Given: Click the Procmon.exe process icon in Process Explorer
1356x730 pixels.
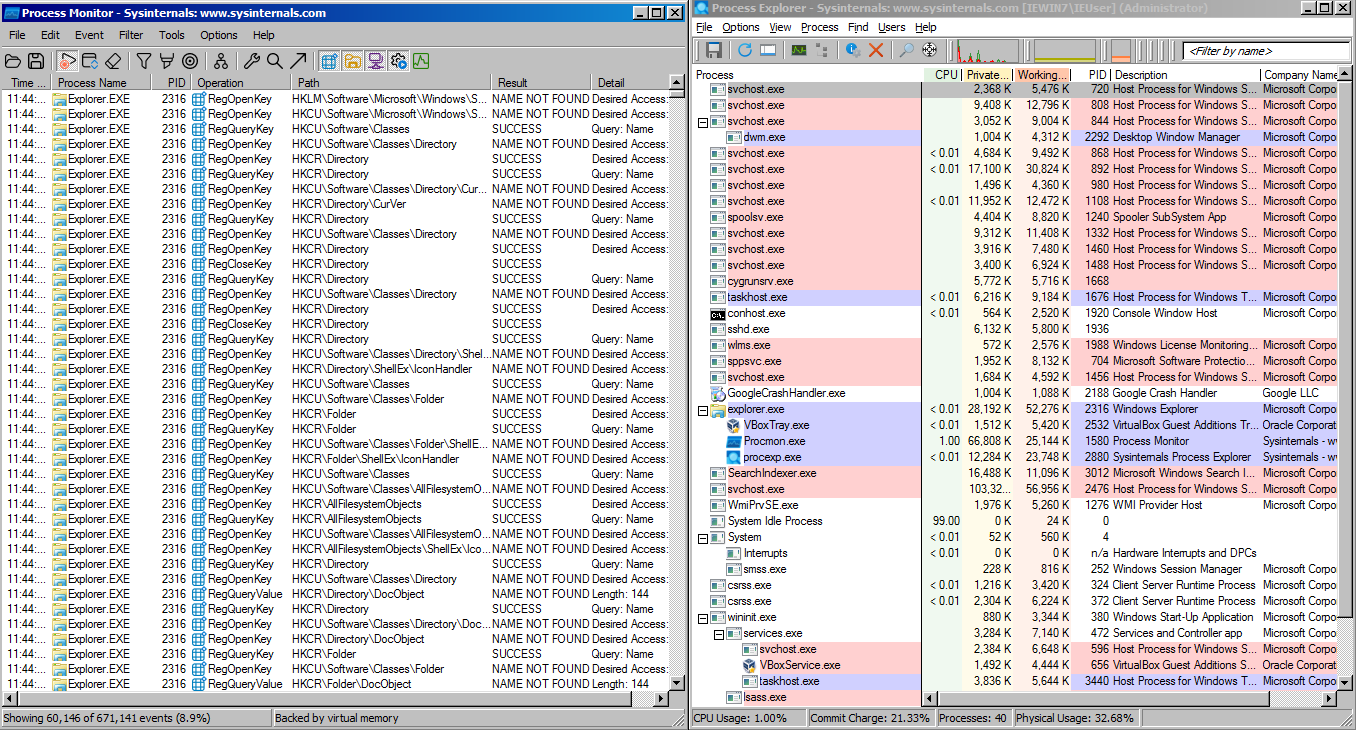Looking at the screenshot, I should click(734, 441).
